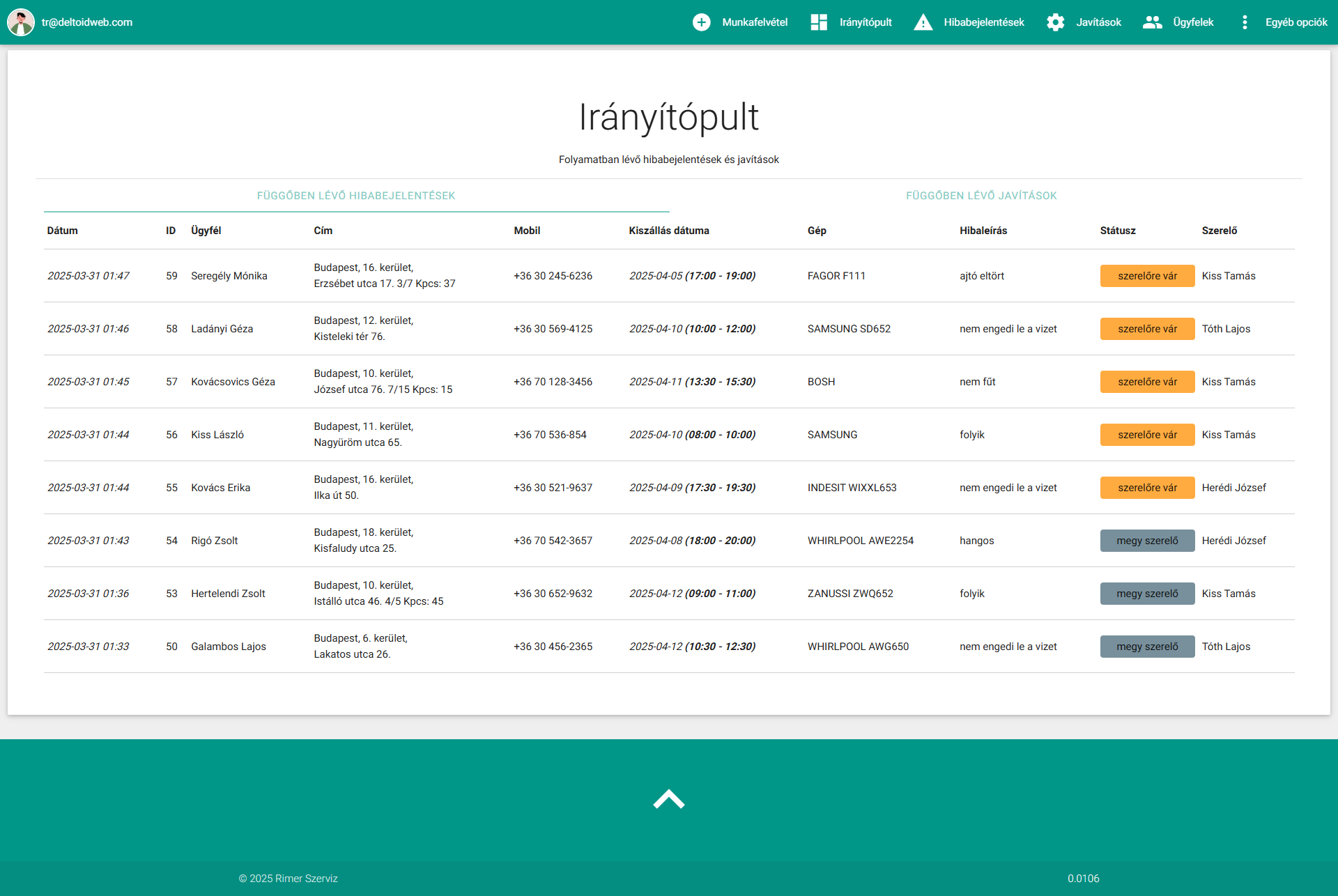Click the scroll-to-top chevron arrow
Screen dimensions: 1338x896
pyautogui.click(x=668, y=799)
